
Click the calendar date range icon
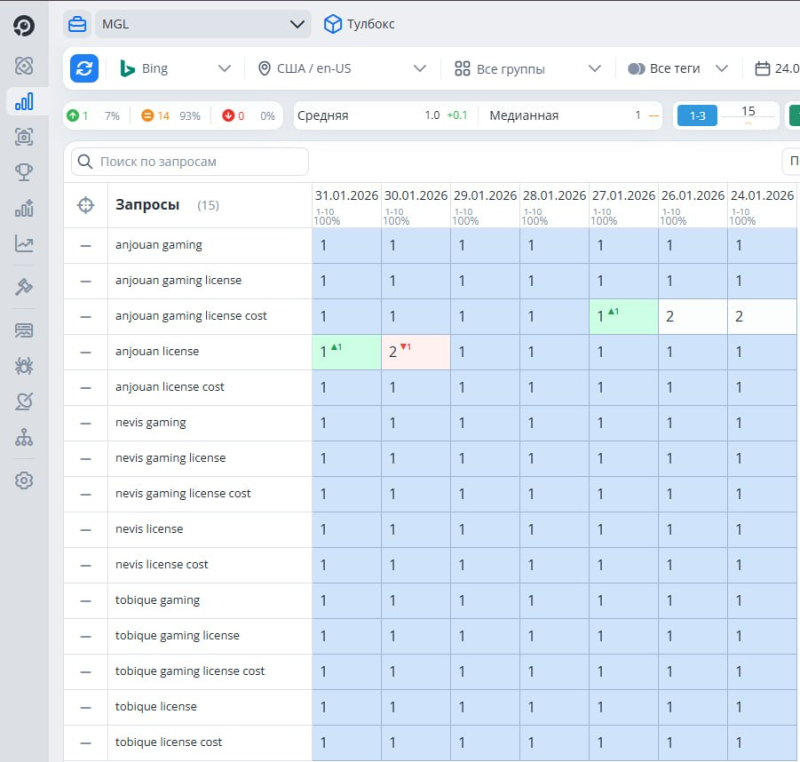coord(762,68)
